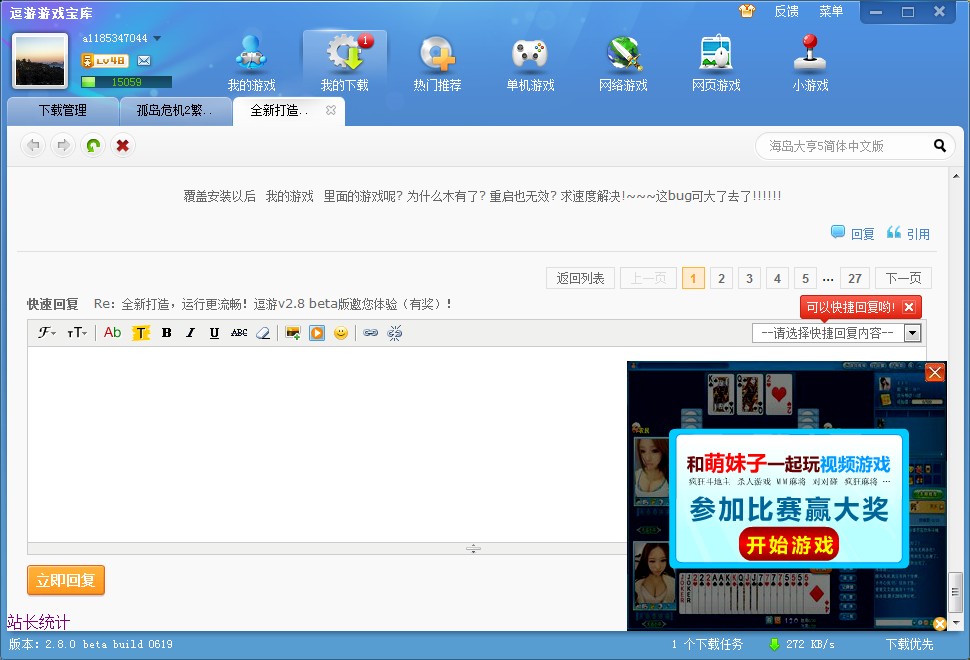Viewport: 970px width, 660px height.
Task: Expand the username a1185347044 dropdown arrow
Action: tap(157, 38)
